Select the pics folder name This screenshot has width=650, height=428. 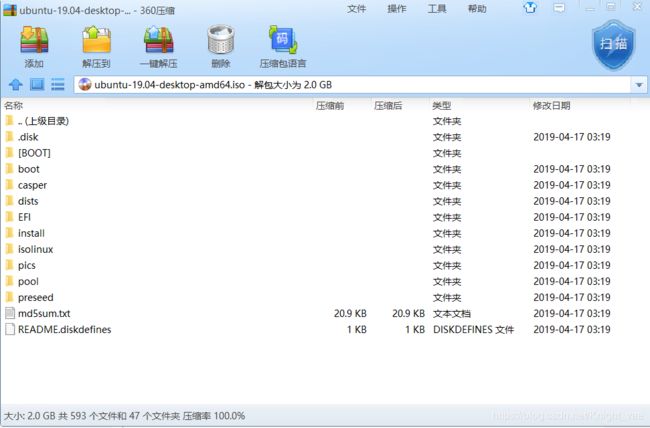pos(27,265)
